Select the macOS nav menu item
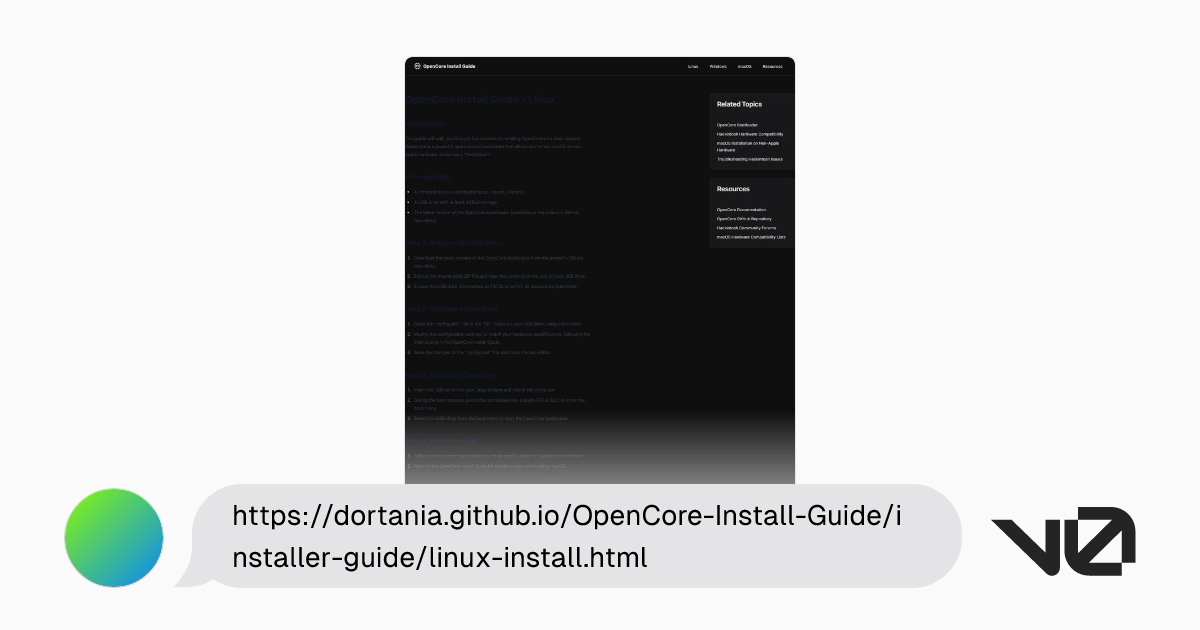This screenshot has height=630, width=1200. pos(744,66)
